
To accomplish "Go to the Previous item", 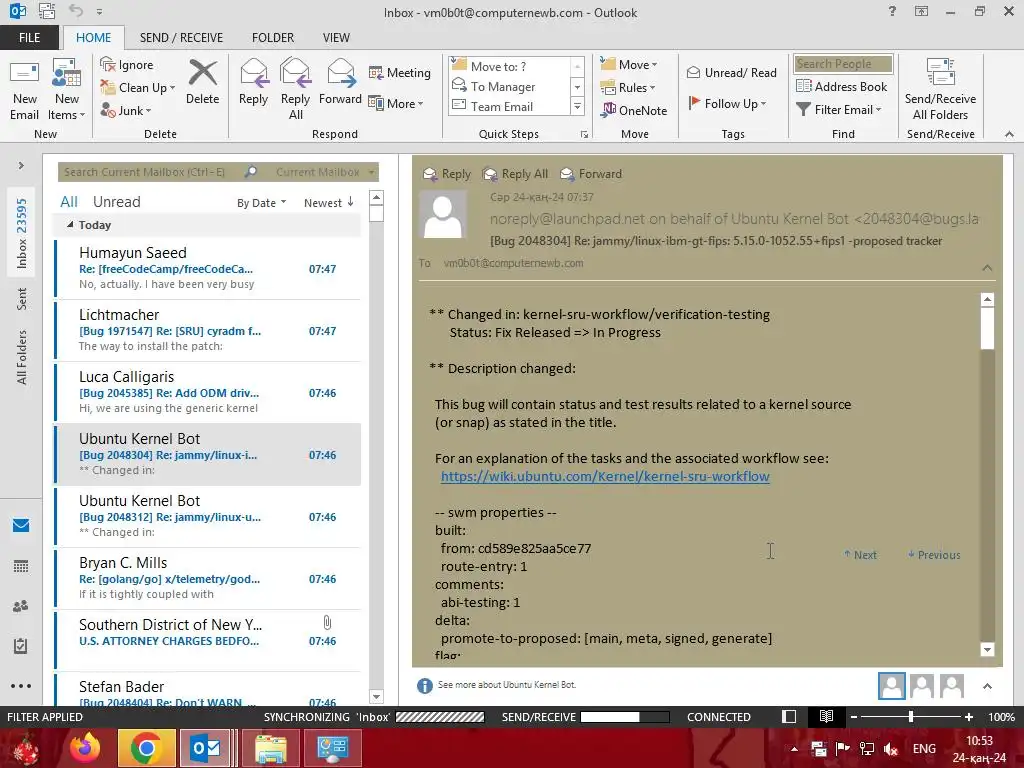I will click(934, 554).
